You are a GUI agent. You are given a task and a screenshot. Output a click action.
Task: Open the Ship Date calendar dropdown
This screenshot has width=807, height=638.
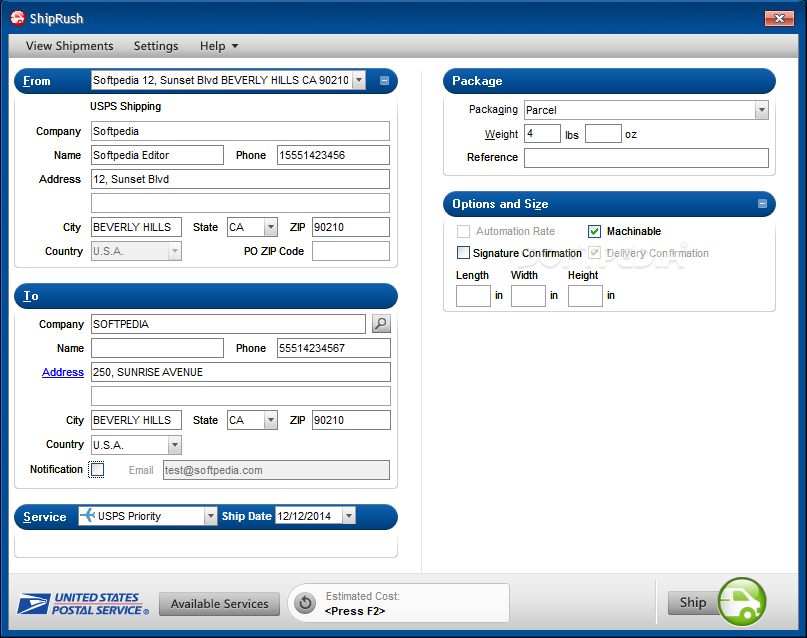[x=349, y=516]
